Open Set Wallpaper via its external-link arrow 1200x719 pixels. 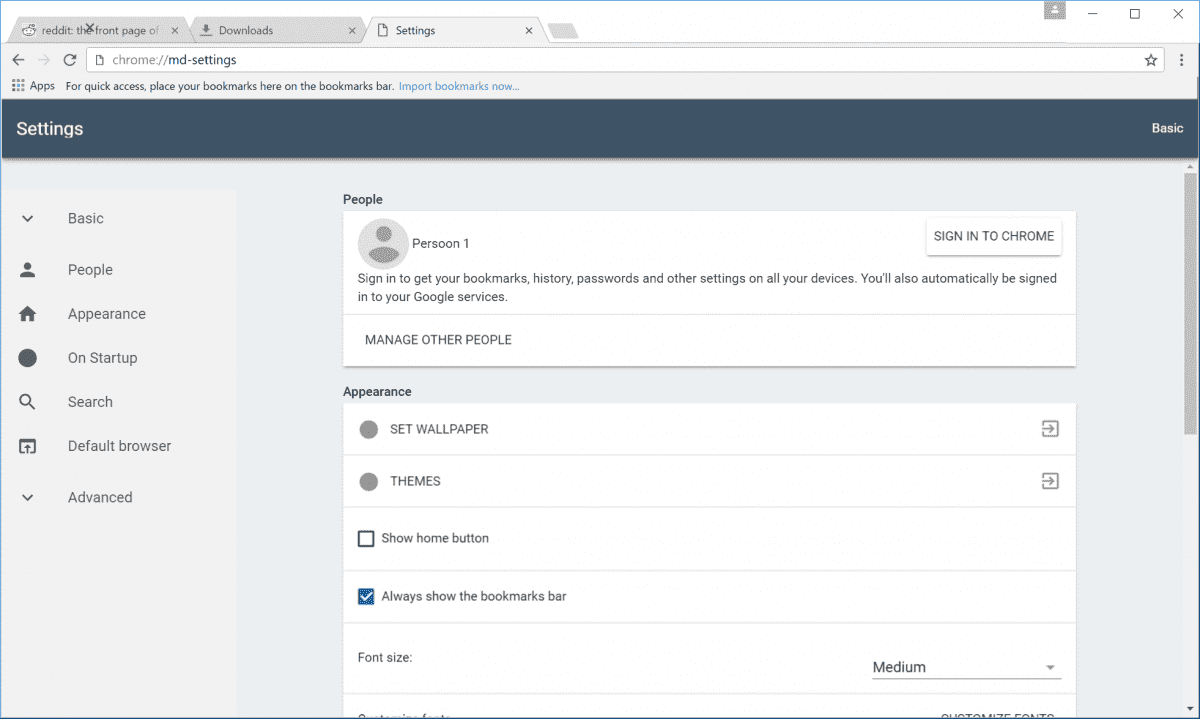point(1049,428)
